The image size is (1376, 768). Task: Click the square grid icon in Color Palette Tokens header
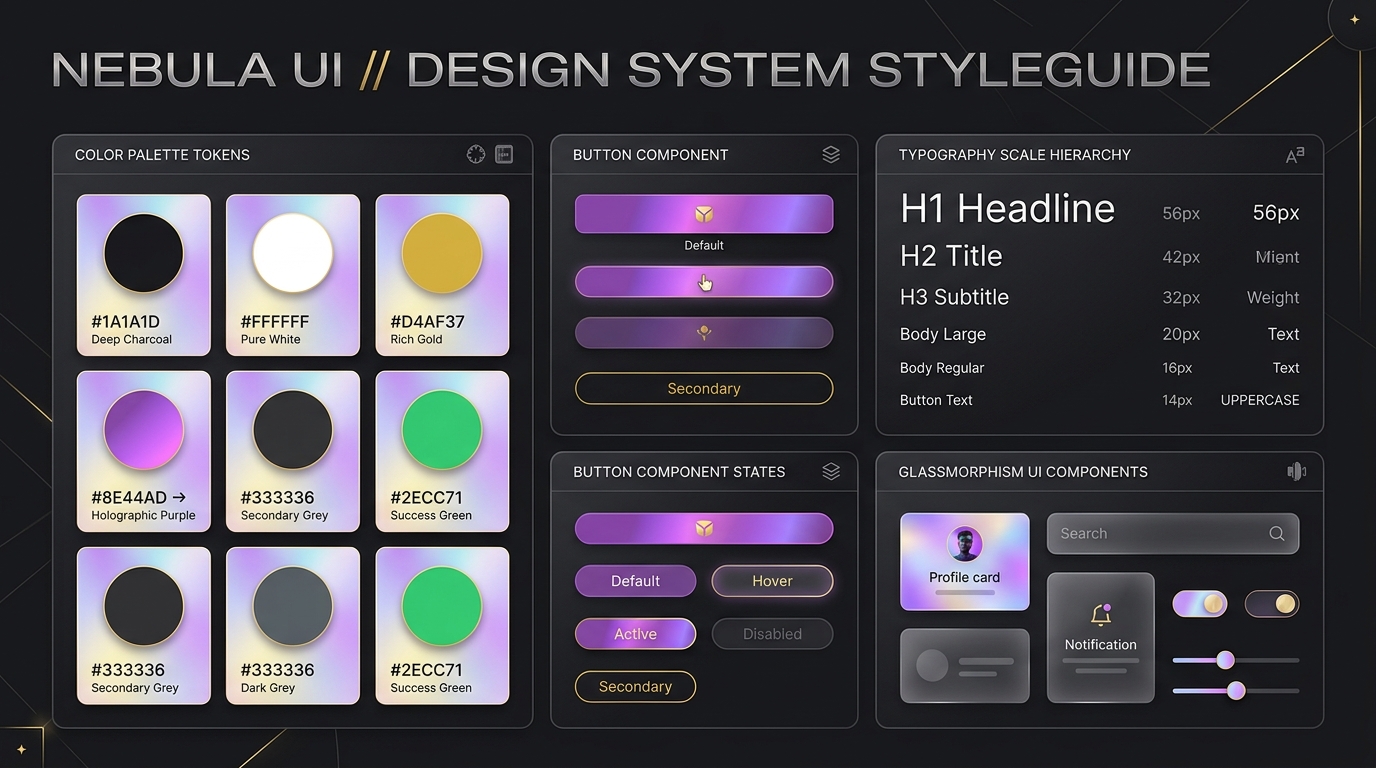504,154
